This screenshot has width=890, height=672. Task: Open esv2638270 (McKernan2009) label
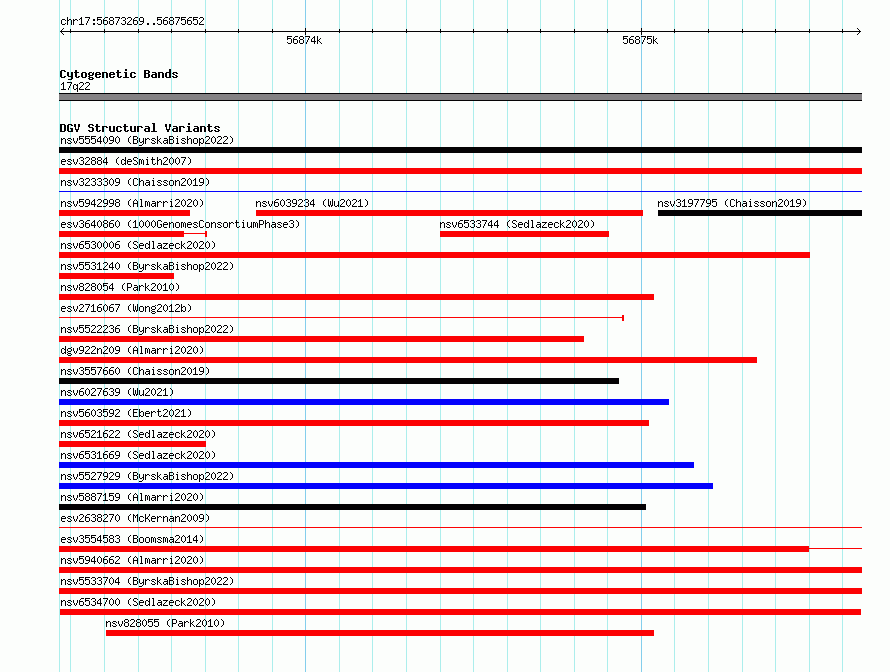coord(135,518)
